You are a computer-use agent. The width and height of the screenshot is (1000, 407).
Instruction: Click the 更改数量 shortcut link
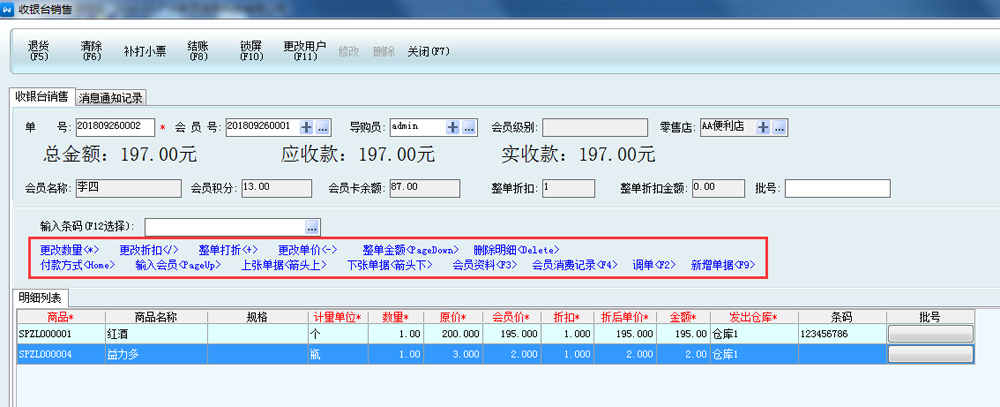point(70,250)
